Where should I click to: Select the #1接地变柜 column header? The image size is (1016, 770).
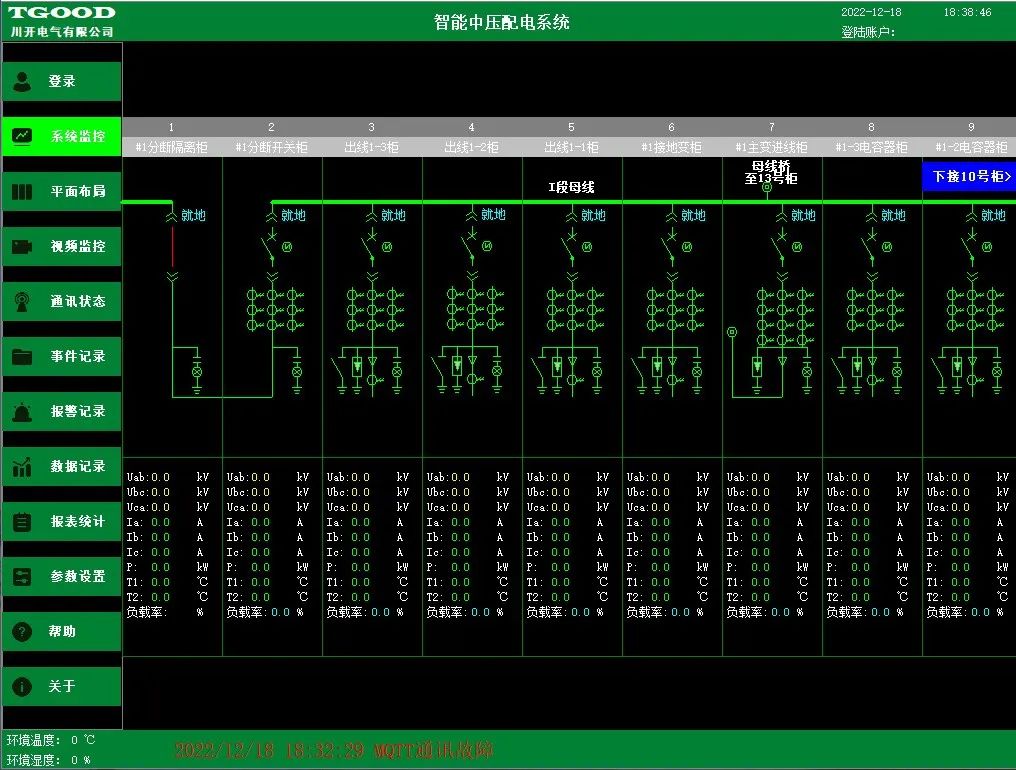671,147
